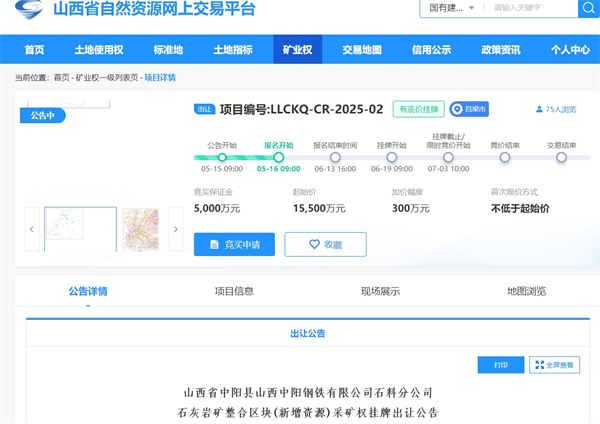Click the 收藏 heart favorite button

coord(325,244)
